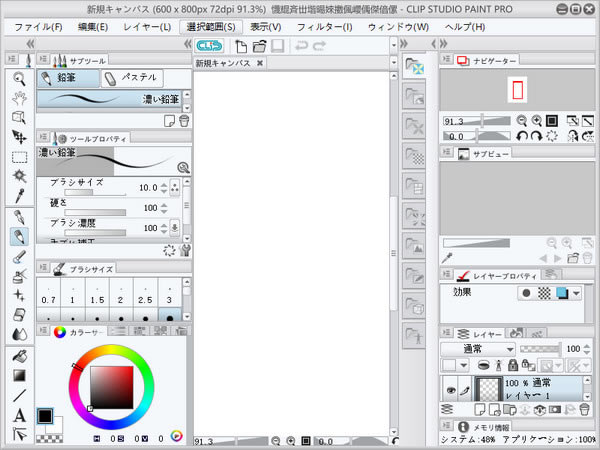Image resolution: width=600 pixels, height=450 pixels.
Task: Toggle lock transparent pixels icon
Action: point(529,365)
